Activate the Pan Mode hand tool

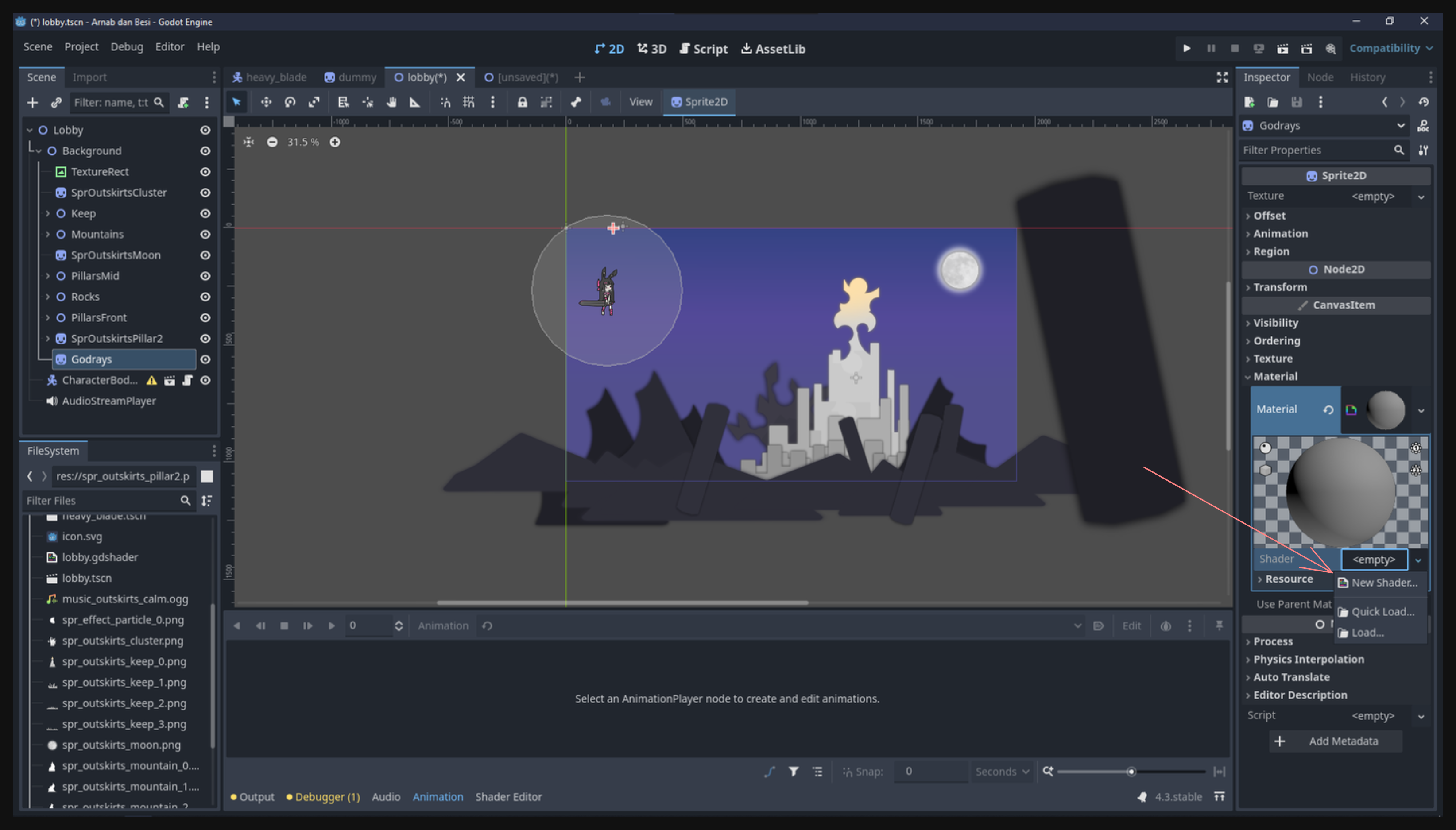coord(391,102)
